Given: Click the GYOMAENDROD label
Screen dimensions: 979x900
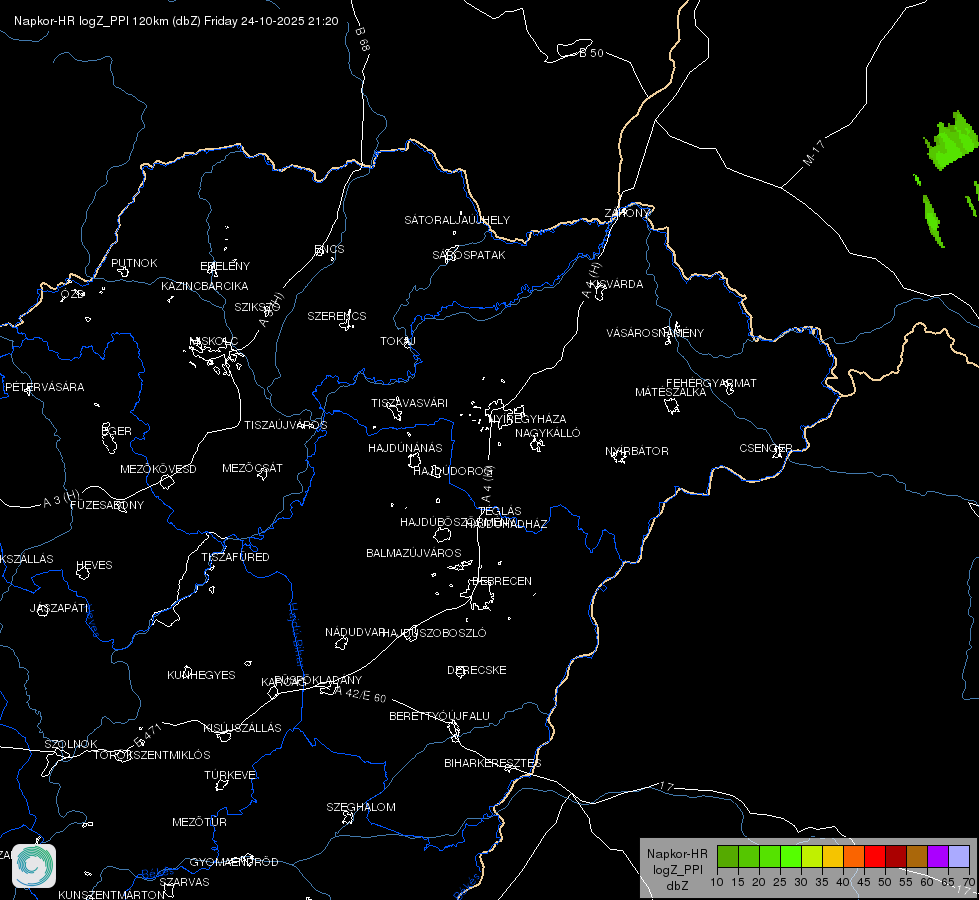Looking at the screenshot, I should click(x=234, y=862).
